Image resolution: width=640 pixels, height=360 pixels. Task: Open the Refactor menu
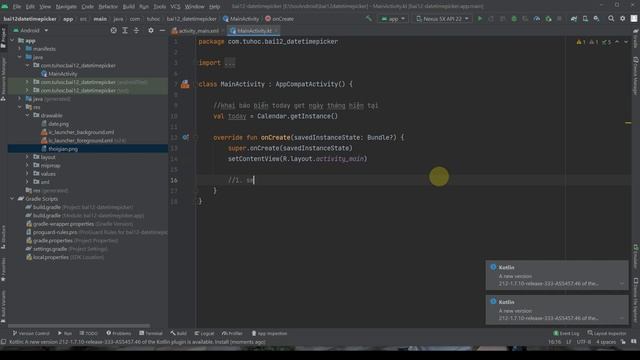click(108, 7)
